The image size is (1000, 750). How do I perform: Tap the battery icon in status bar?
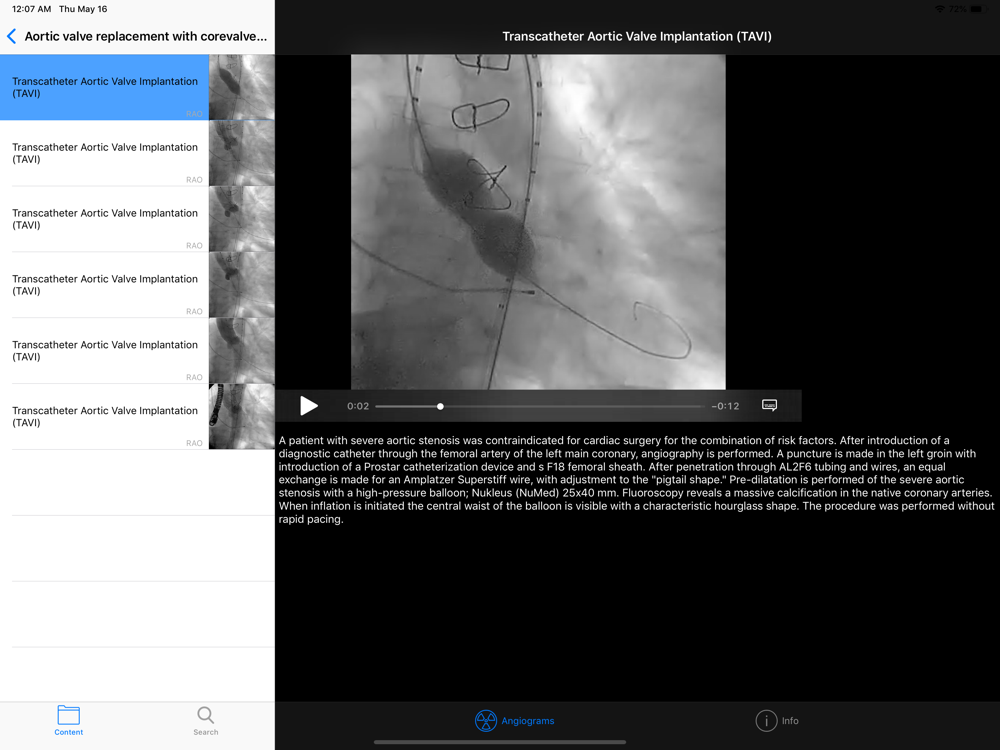click(977, 9)
